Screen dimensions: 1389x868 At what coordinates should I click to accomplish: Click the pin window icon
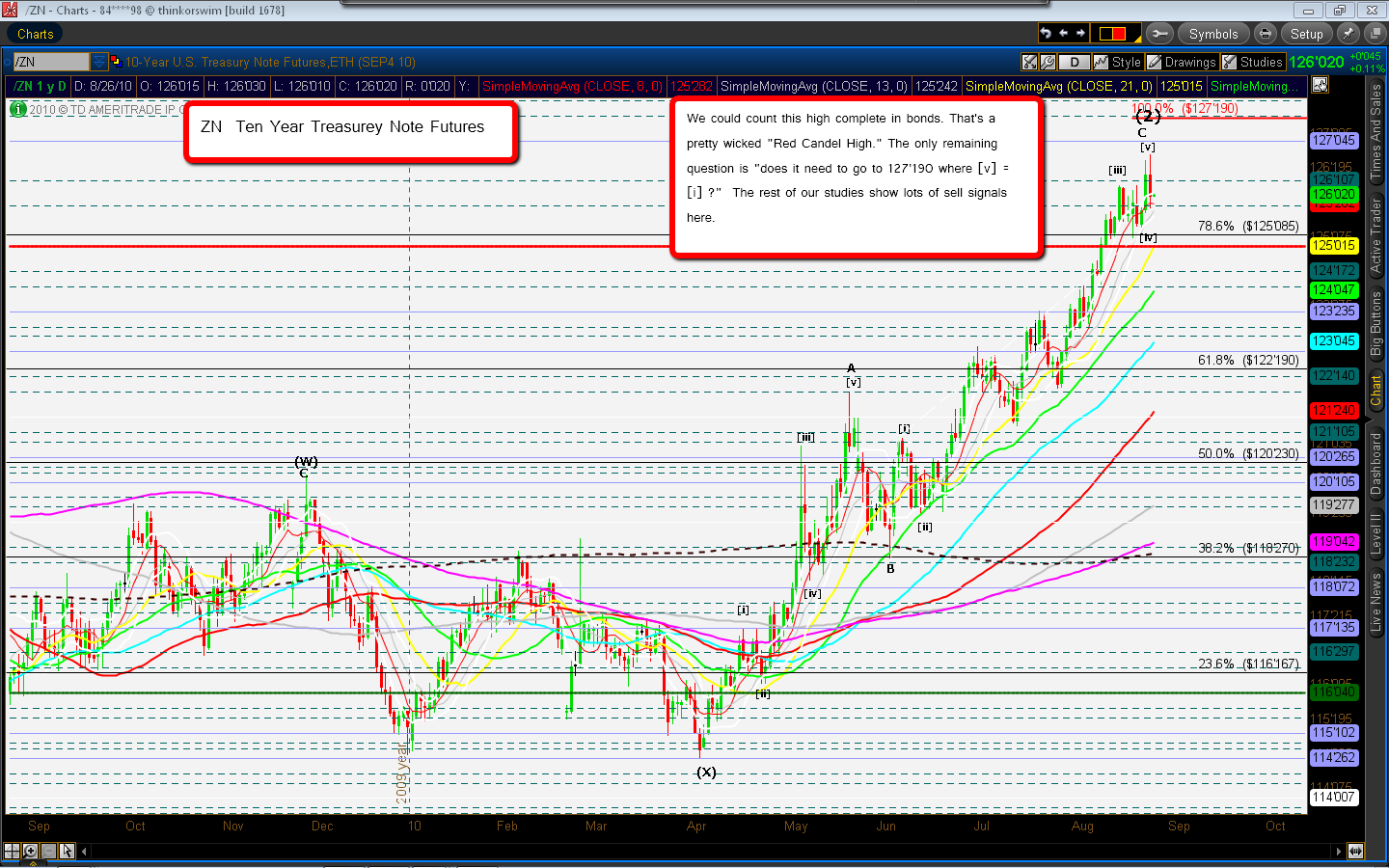[1348, 34]
